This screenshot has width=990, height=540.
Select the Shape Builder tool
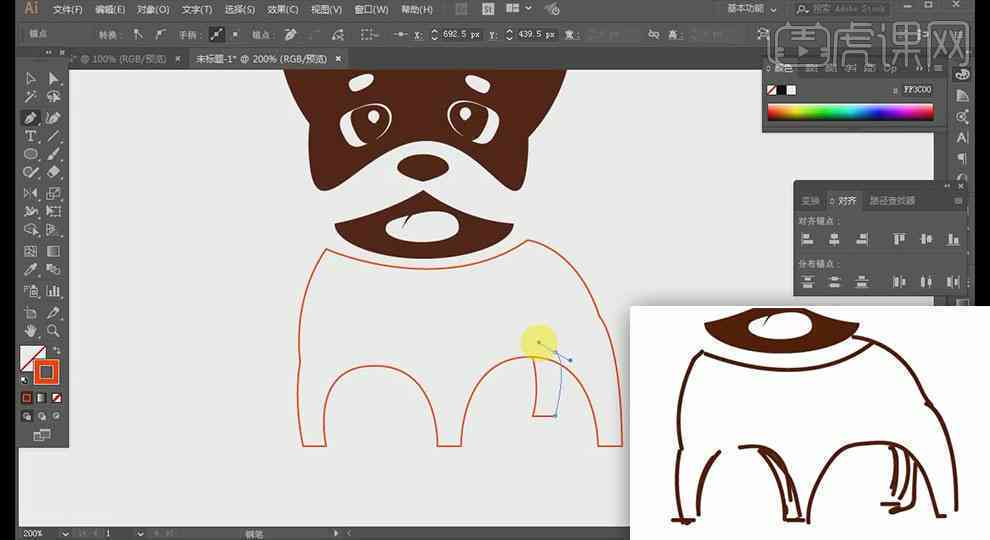[x=30, y=230]
